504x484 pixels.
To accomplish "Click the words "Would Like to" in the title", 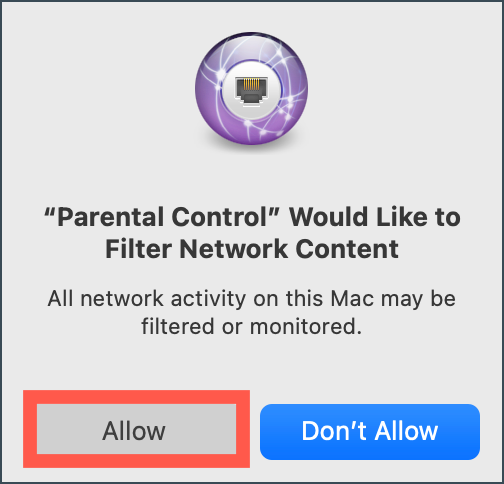I will pos(375,217).
